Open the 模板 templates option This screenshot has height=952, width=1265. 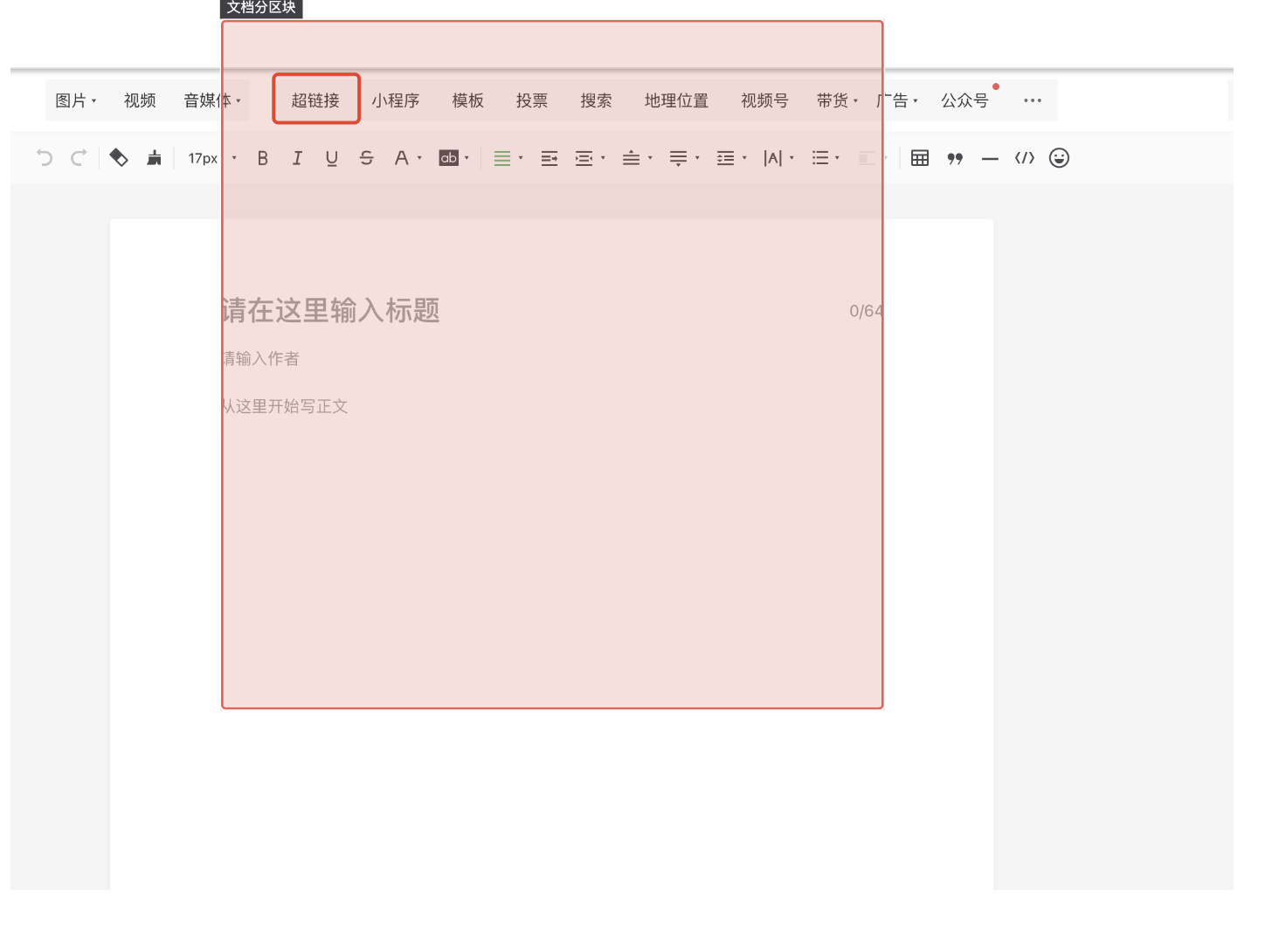click(468, 100)
